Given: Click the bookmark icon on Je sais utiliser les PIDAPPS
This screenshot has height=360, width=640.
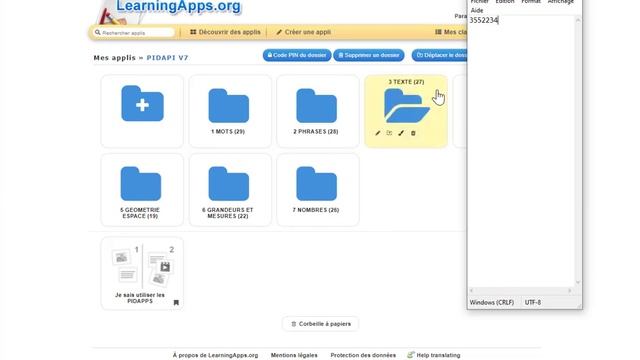Looking at the screenshot, I should coord(176,302).
